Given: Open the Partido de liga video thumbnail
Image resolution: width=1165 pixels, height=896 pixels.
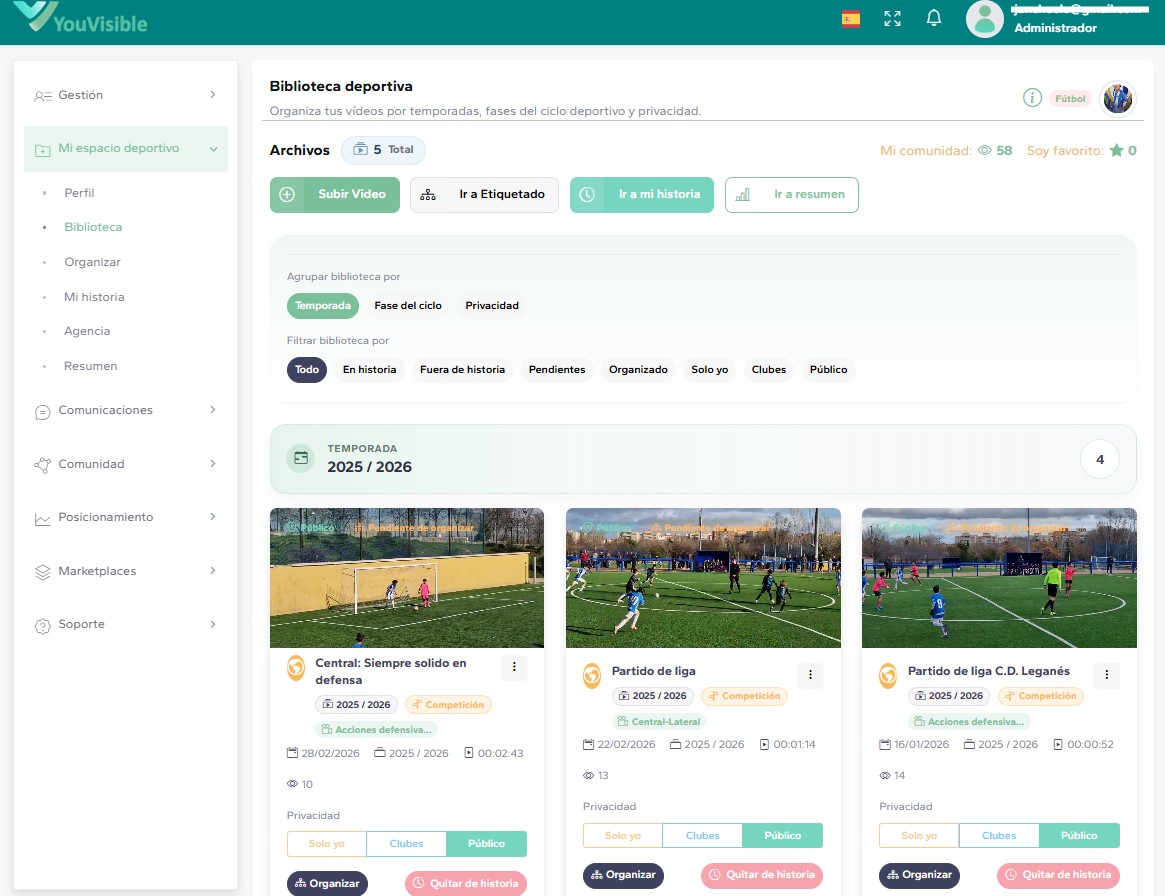Looking at the screenshot, I should pos(703,578).
